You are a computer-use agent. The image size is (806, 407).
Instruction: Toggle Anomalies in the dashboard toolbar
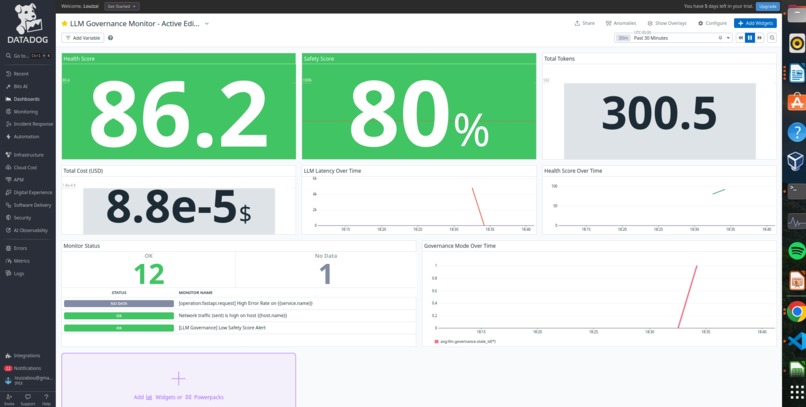(620, 23)
